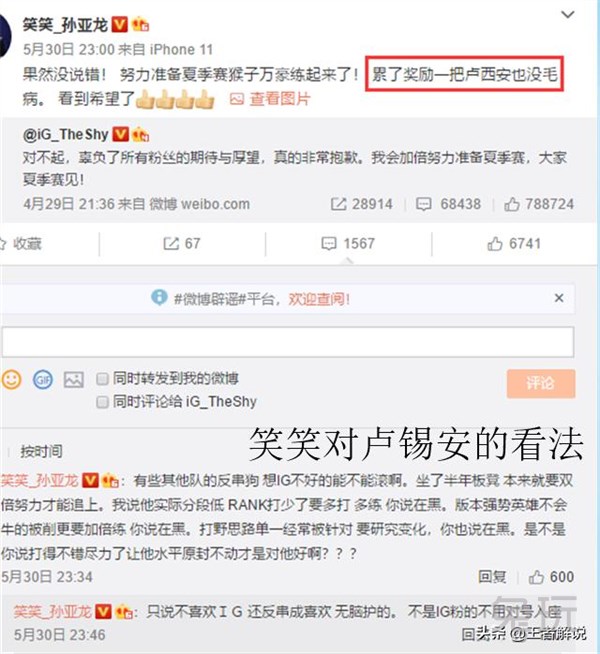Click the comment icon showing 1567
Viewport: 600px width, 654px height.
coord(329,244)
